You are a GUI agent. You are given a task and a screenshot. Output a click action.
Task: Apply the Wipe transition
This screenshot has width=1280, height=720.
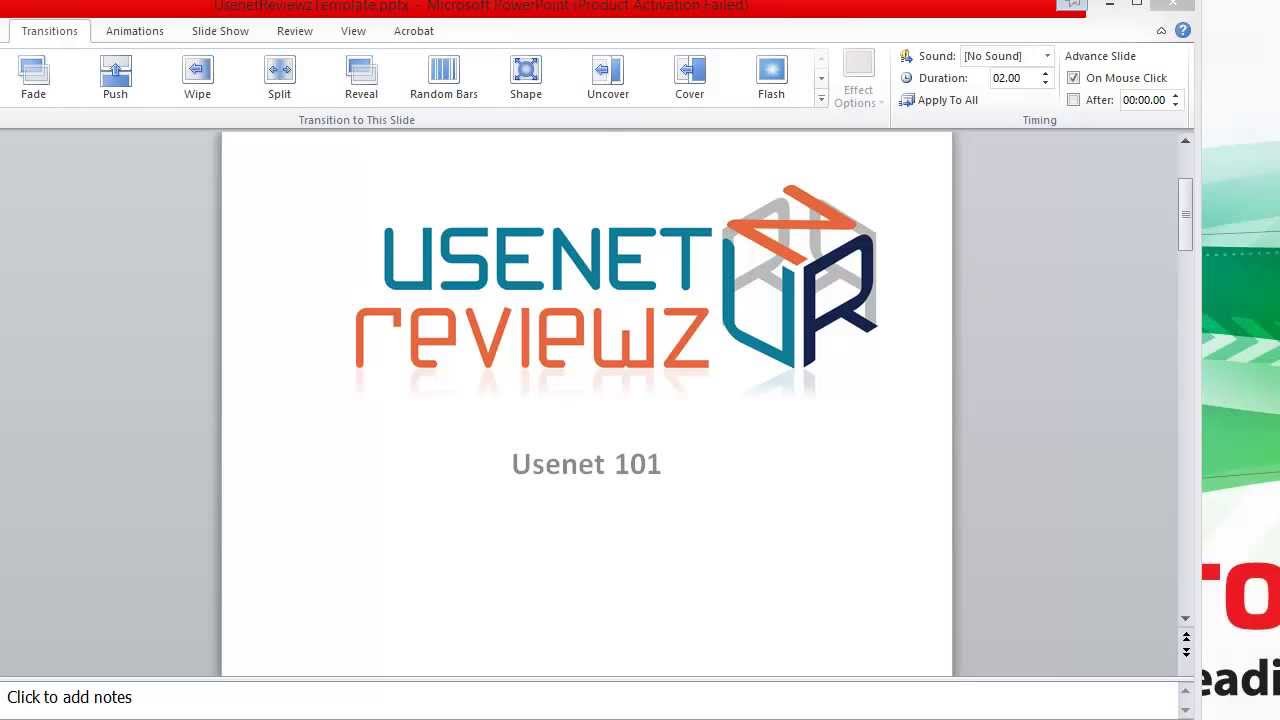[198, 78]
